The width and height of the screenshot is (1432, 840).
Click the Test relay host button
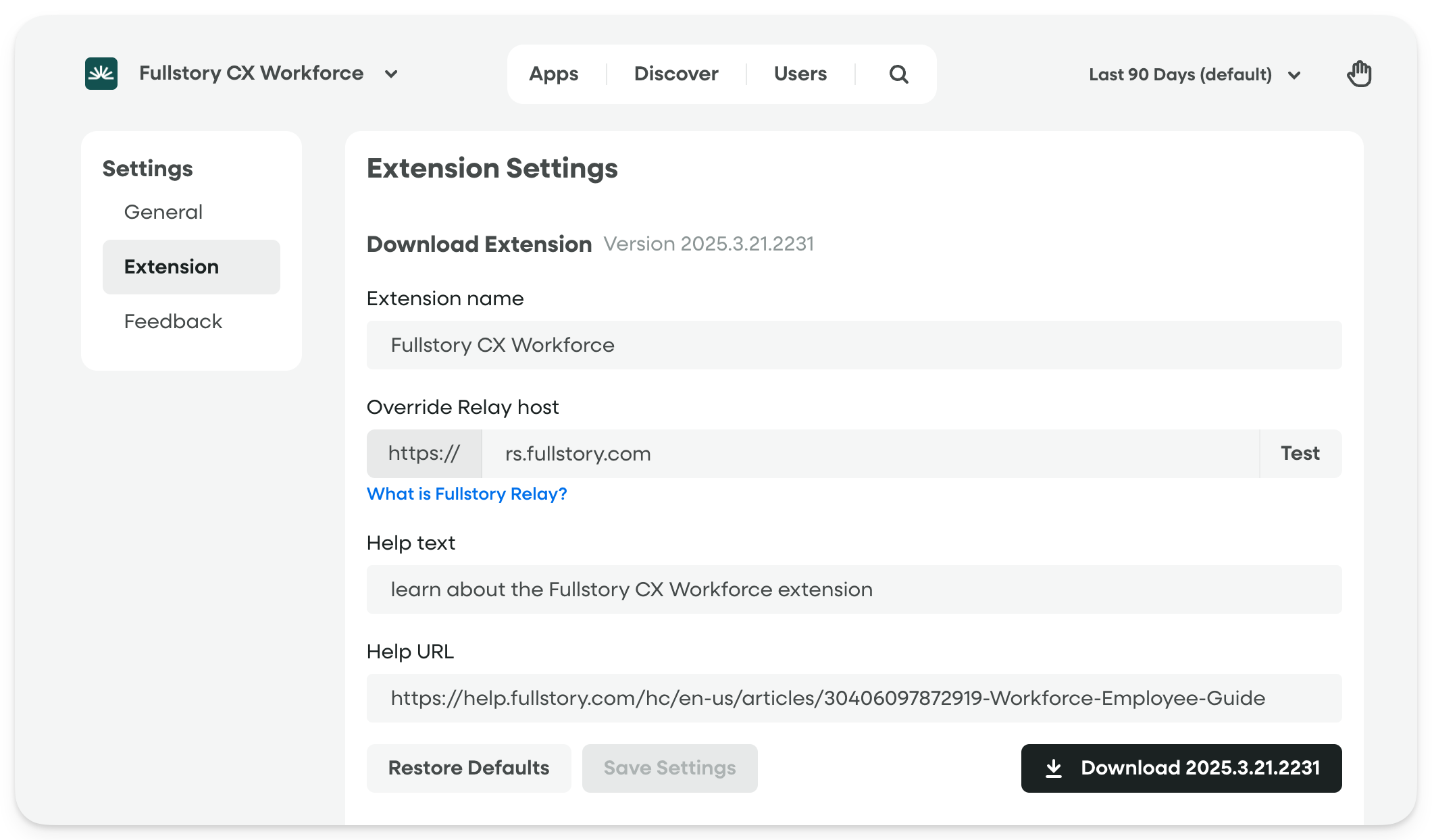tap(1300, 454)
